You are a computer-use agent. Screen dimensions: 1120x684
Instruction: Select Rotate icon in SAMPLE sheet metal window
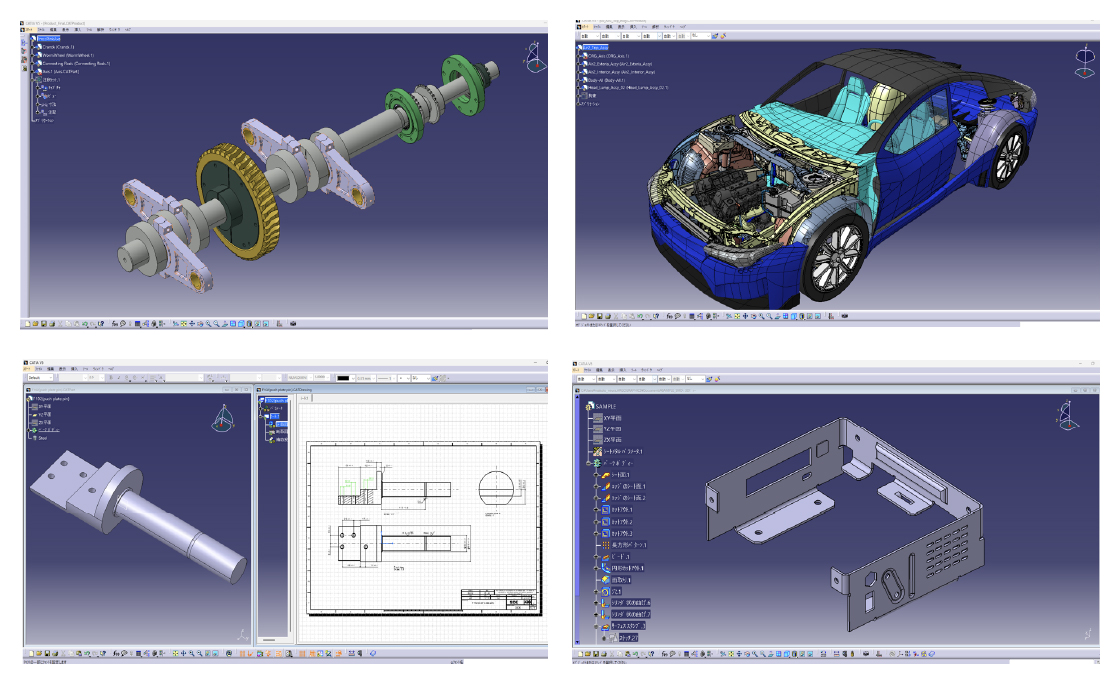coord(746,654)
